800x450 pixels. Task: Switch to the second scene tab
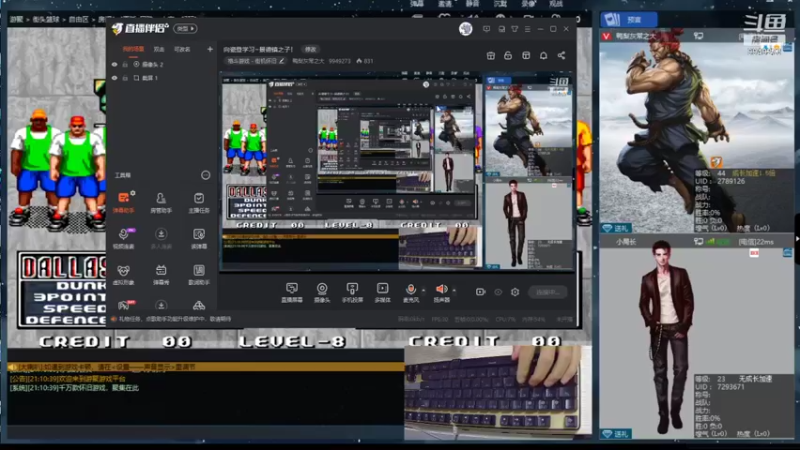[159, 49]
